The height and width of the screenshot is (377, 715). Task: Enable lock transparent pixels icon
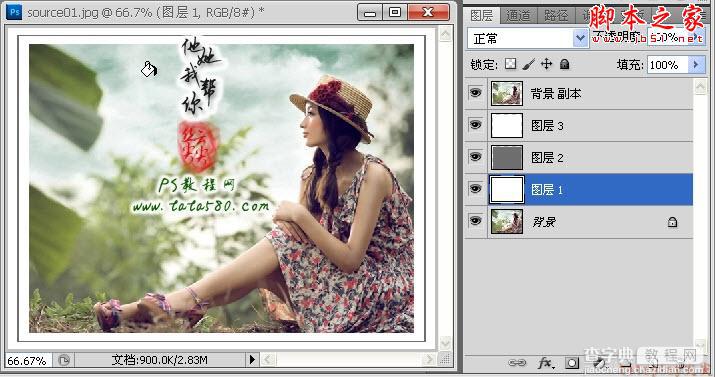click(511, 64)
